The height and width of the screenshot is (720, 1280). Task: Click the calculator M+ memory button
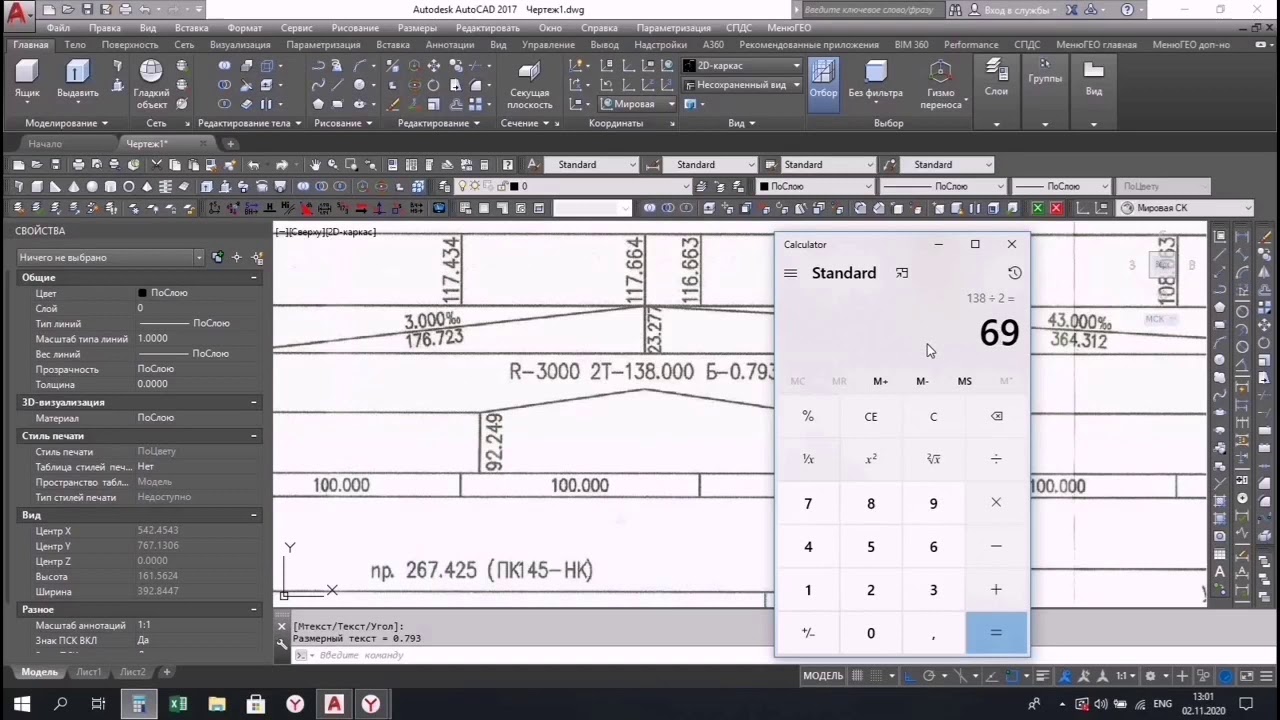(880, 381)
